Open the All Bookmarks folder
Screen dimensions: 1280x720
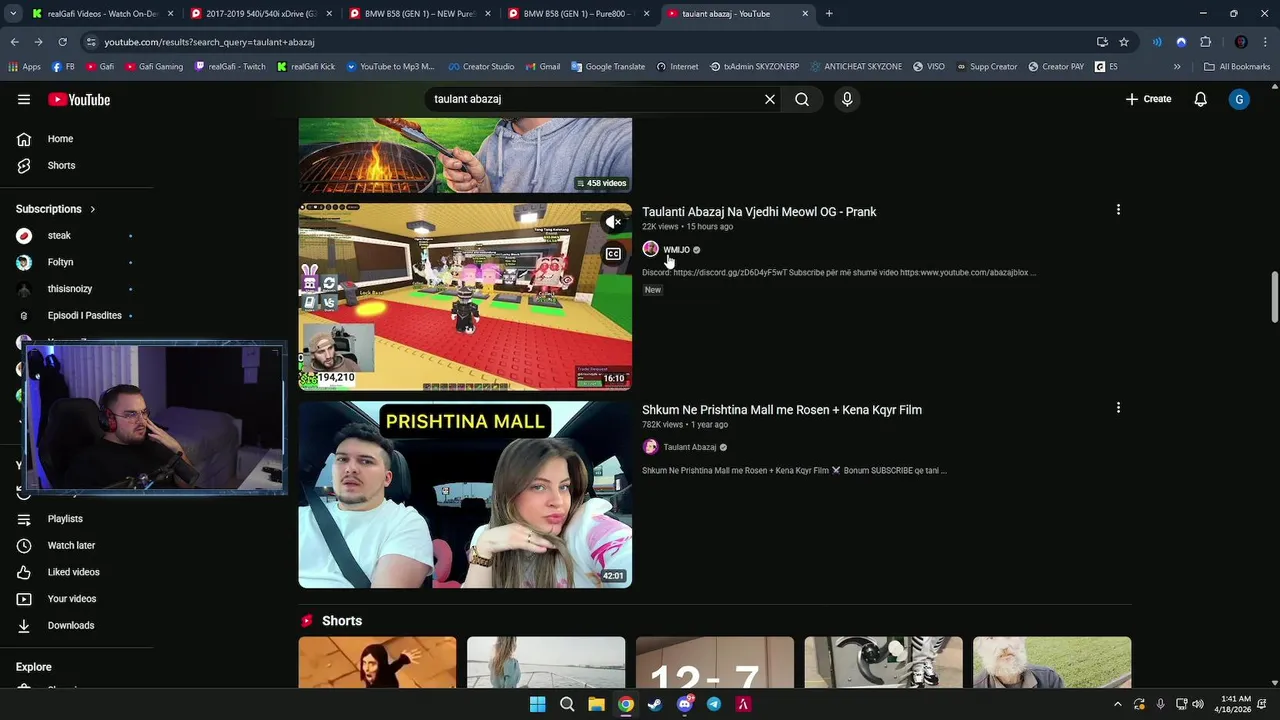(1237, 67)
